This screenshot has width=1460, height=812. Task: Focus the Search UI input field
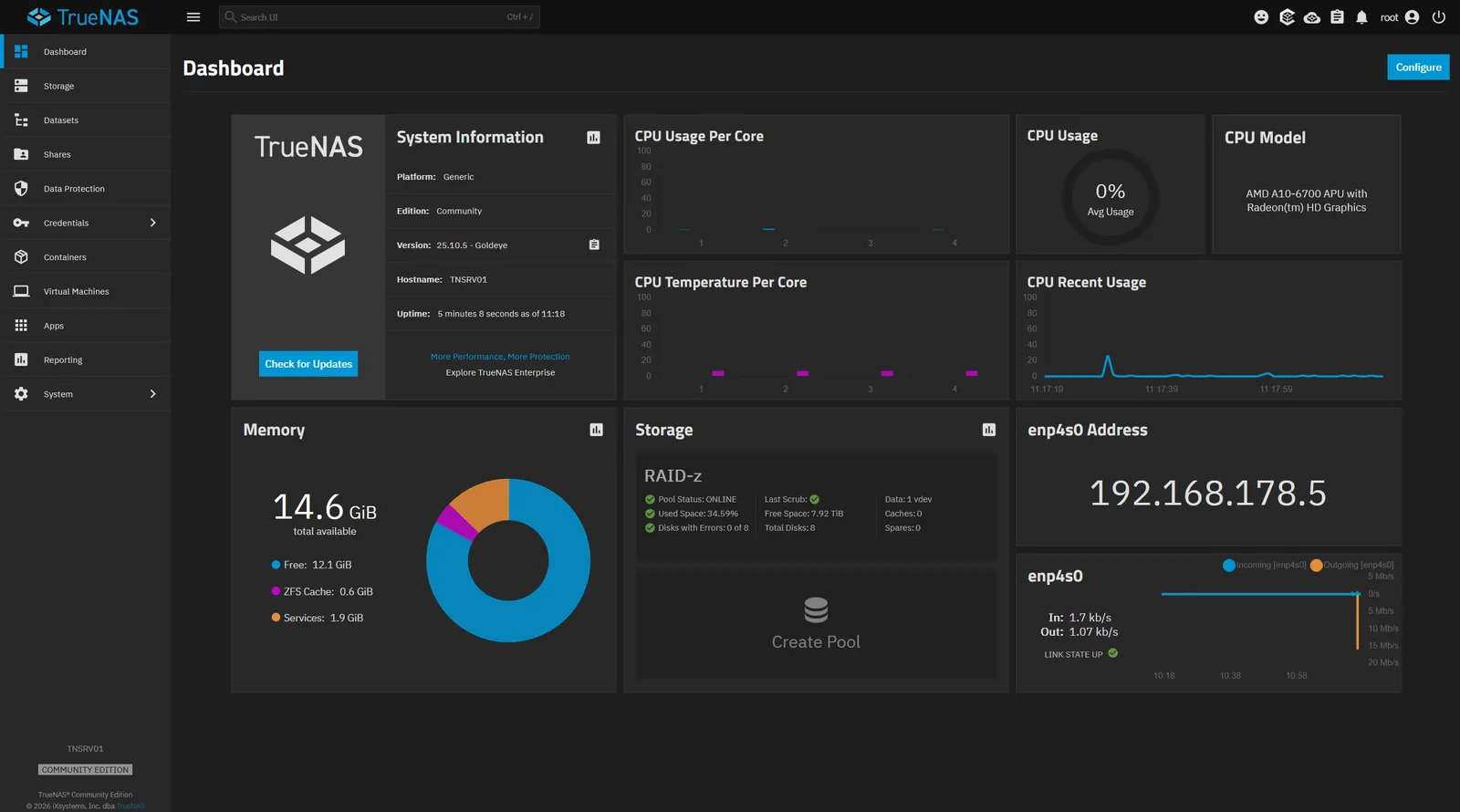pos(380,17)
